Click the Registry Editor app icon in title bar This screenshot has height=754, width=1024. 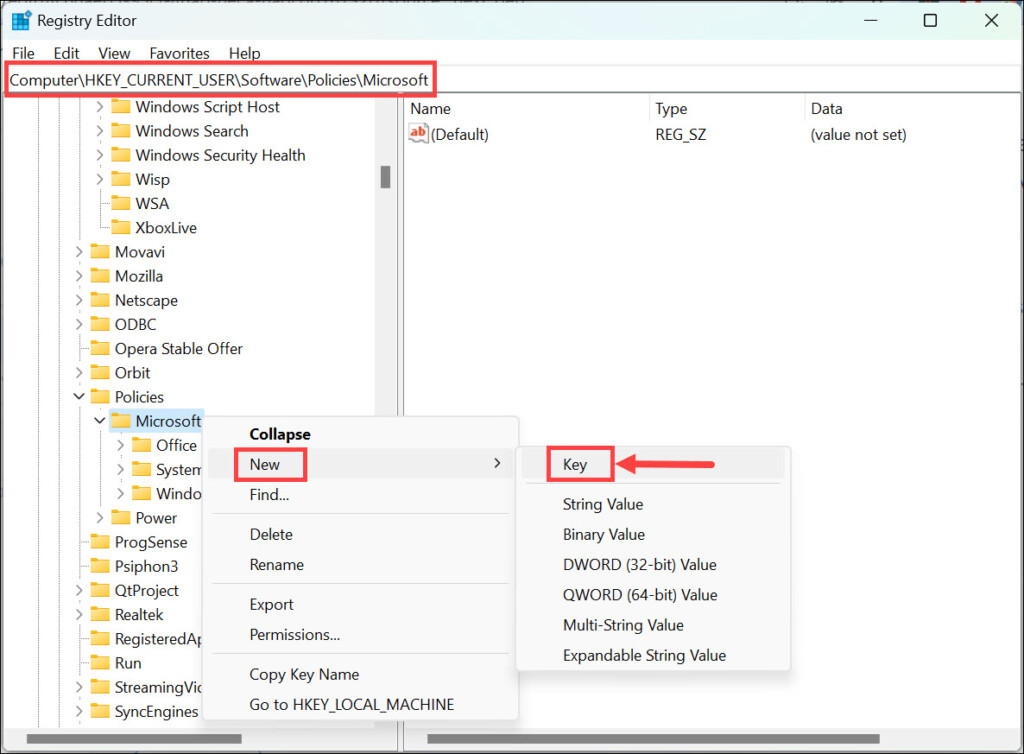[21, 20]
